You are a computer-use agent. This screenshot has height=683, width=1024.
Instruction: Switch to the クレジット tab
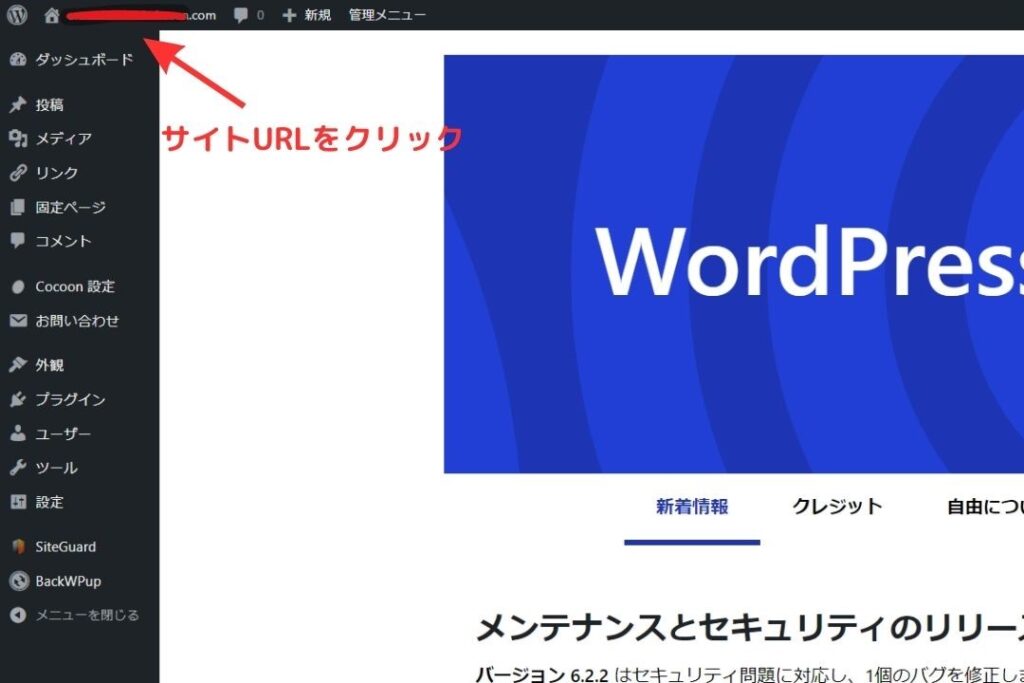(x=837, y=507)
